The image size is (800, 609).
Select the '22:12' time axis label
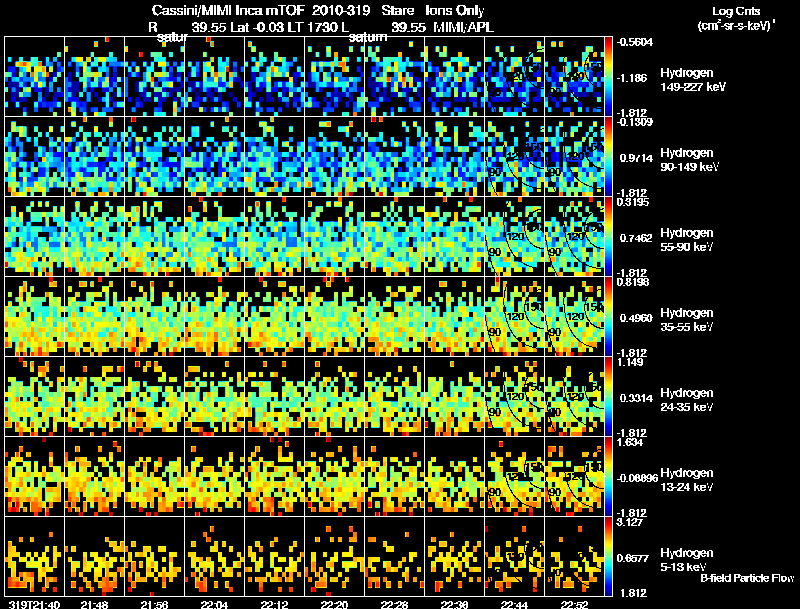pyautogui.click(x=274, y=604)
